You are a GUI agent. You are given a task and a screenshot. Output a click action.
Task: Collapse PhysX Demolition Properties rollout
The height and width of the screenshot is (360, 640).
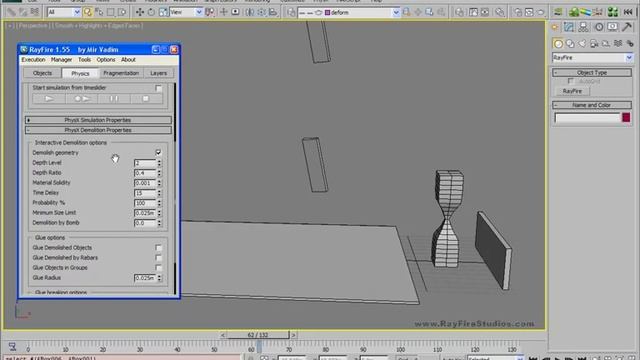click(98, 130)
